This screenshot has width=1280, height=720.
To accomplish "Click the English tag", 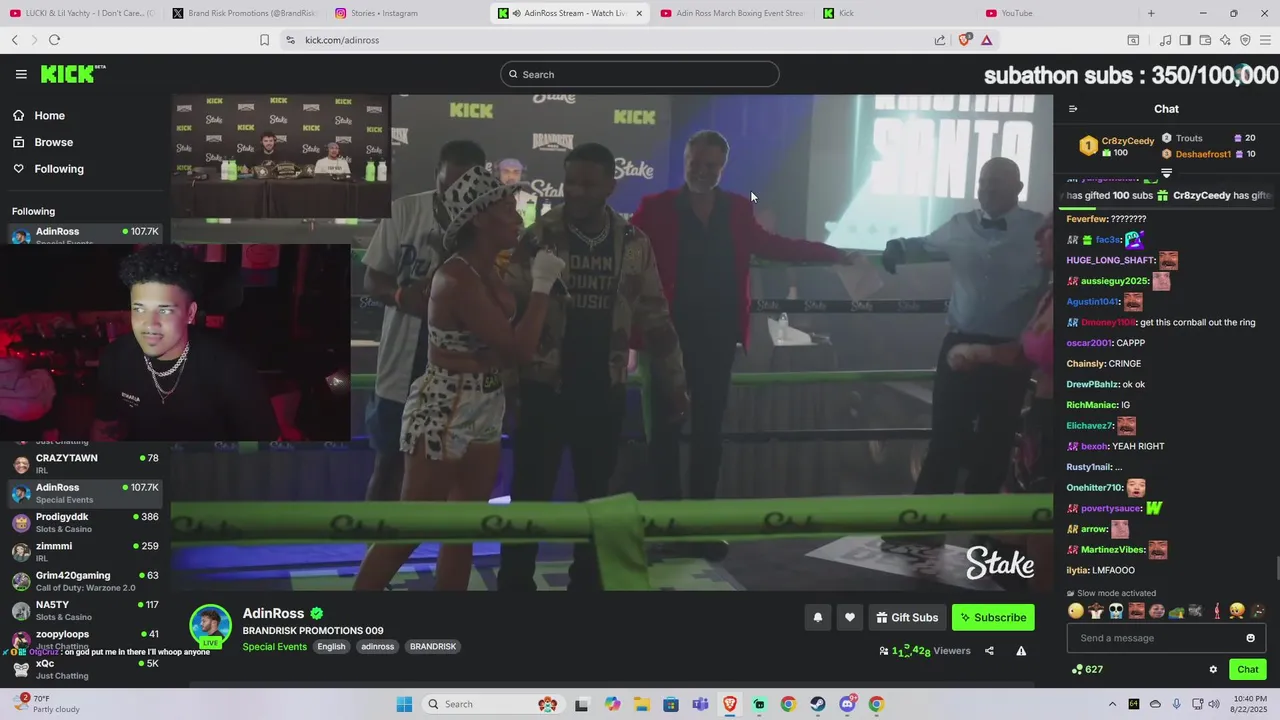I will [331, 647].
